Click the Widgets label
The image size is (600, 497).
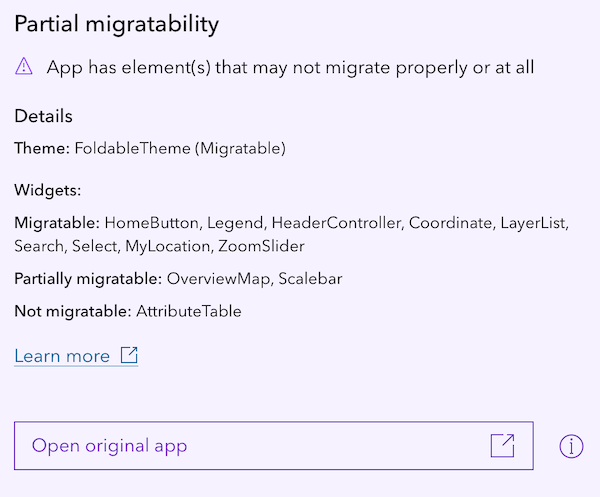[48, 190]
